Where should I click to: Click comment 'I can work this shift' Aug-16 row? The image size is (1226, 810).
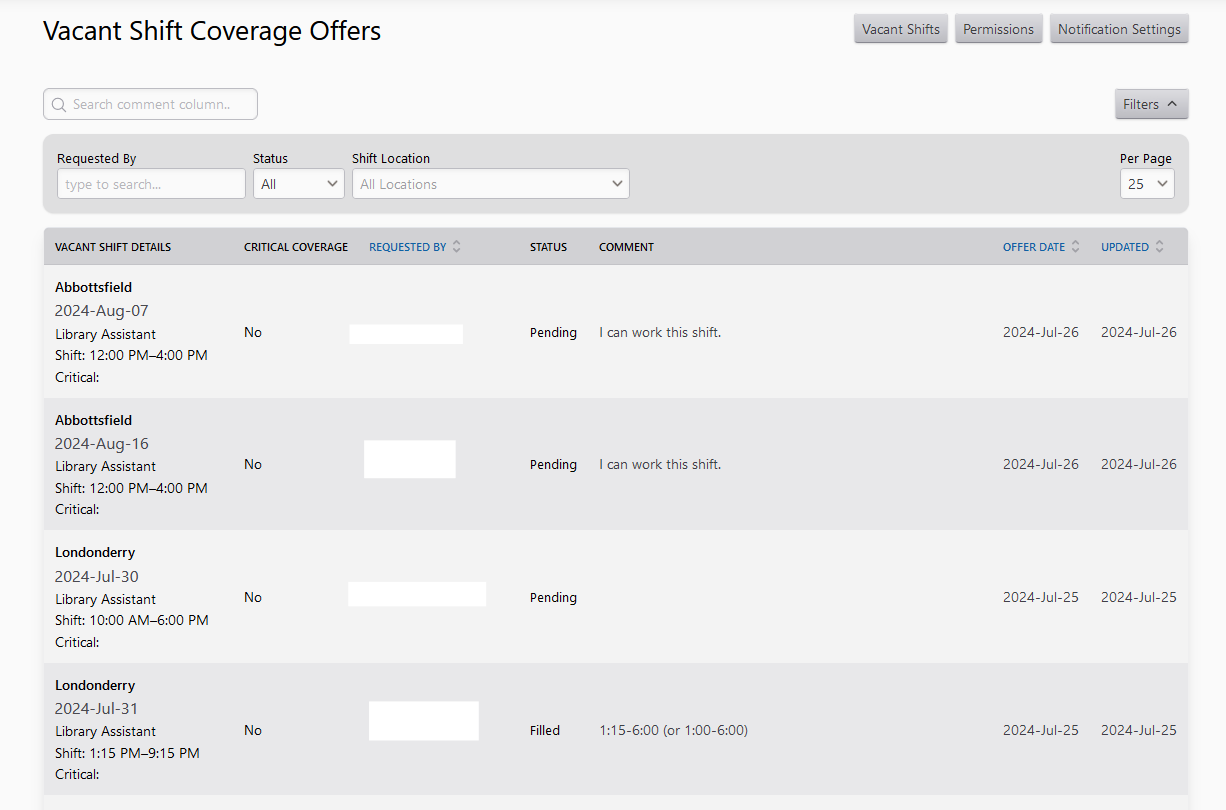tap(660, 464)
